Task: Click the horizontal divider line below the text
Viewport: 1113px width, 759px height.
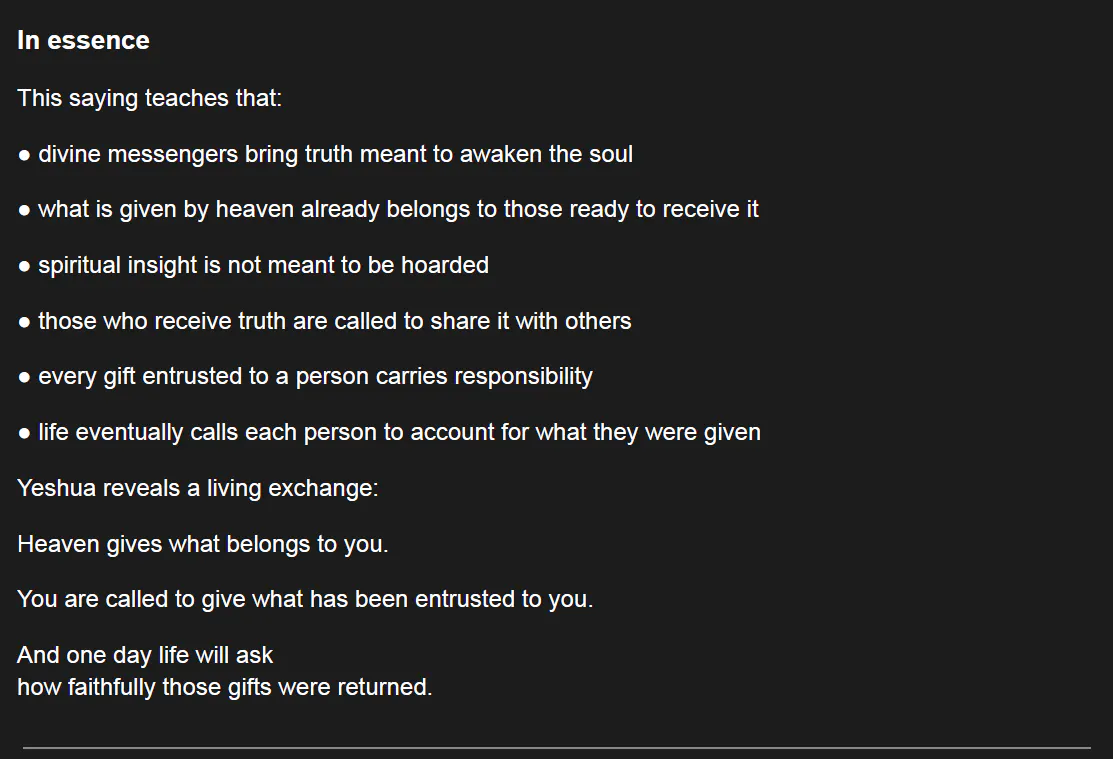Action: [556, 747]
